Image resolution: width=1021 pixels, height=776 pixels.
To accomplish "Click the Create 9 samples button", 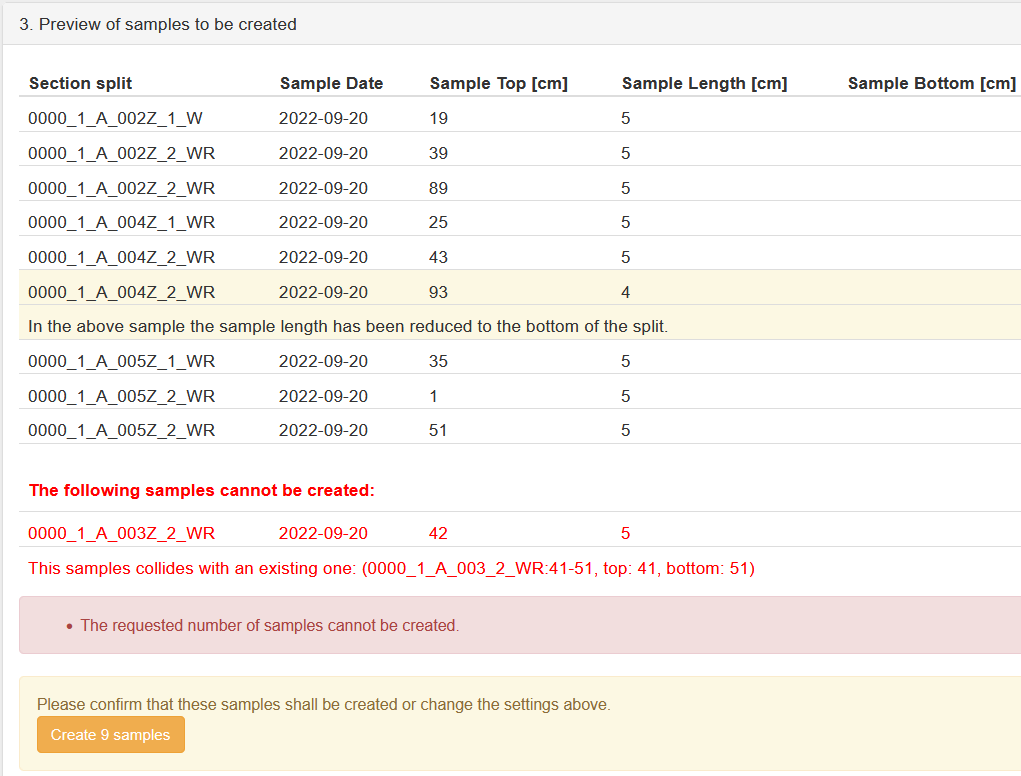I will pos(111,735).
